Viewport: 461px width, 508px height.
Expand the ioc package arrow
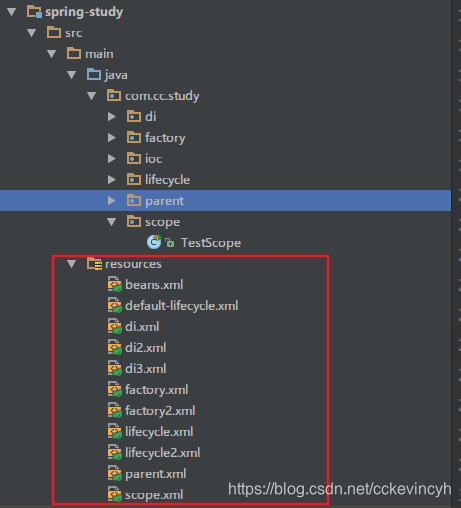pos(112,159)
